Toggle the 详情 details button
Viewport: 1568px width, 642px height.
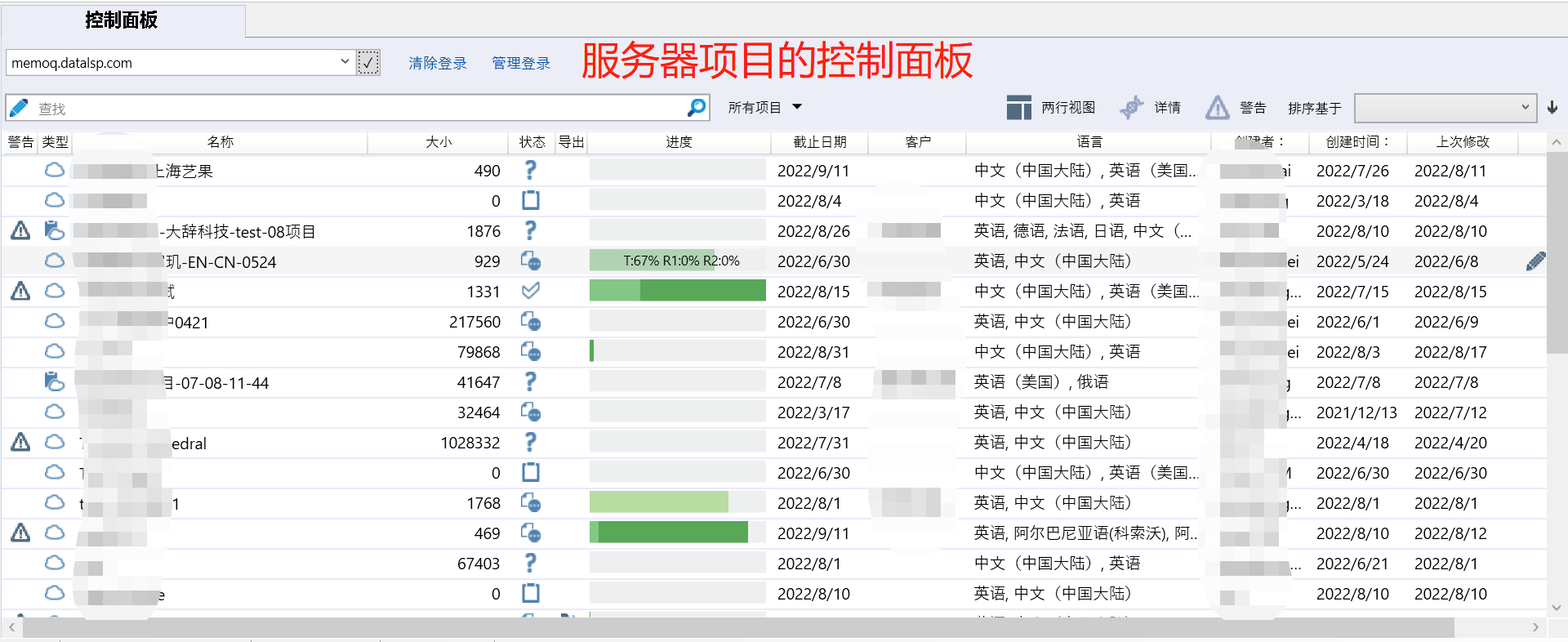point(1150,107)
